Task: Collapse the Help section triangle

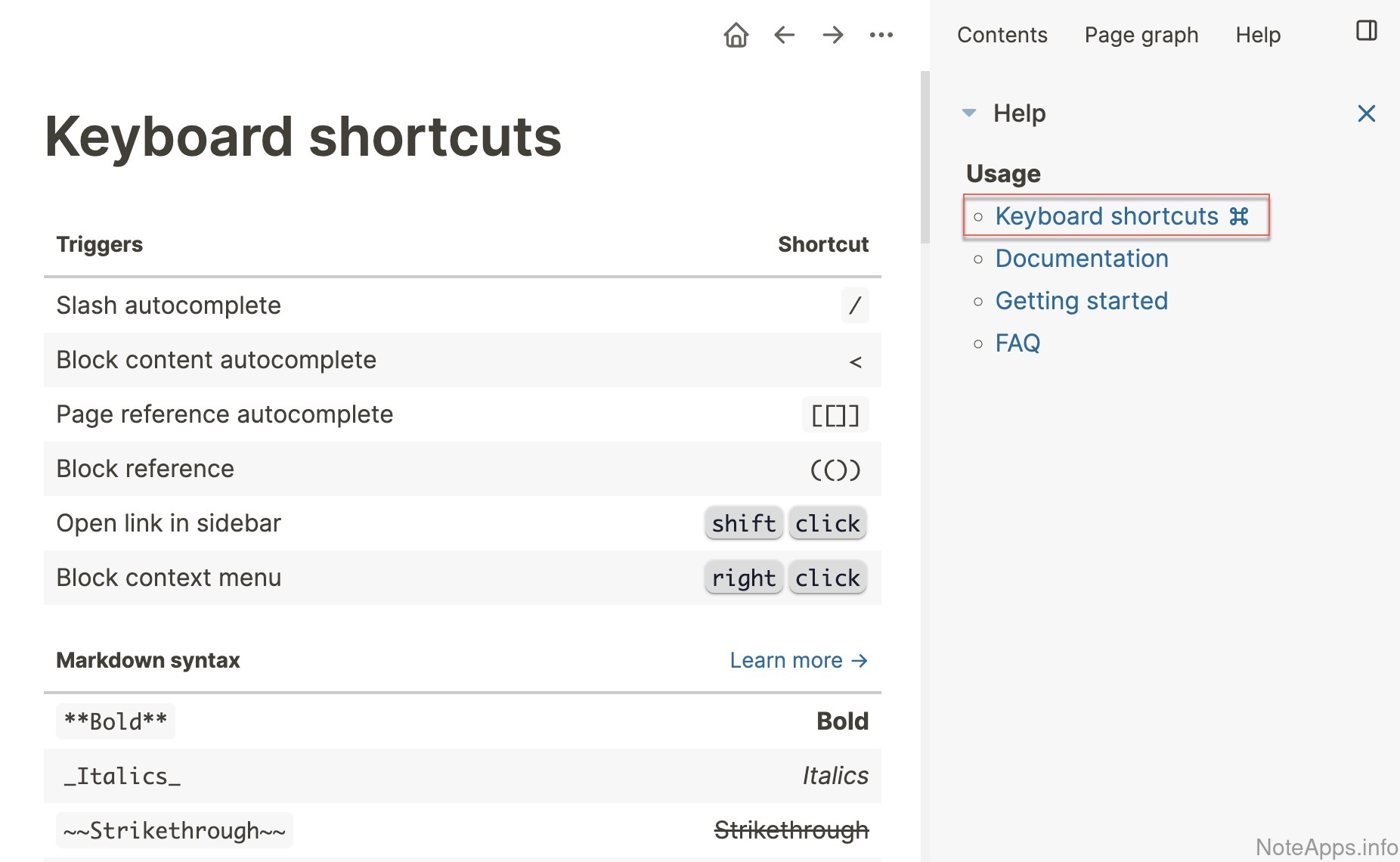Action: (x=969, y=113)
